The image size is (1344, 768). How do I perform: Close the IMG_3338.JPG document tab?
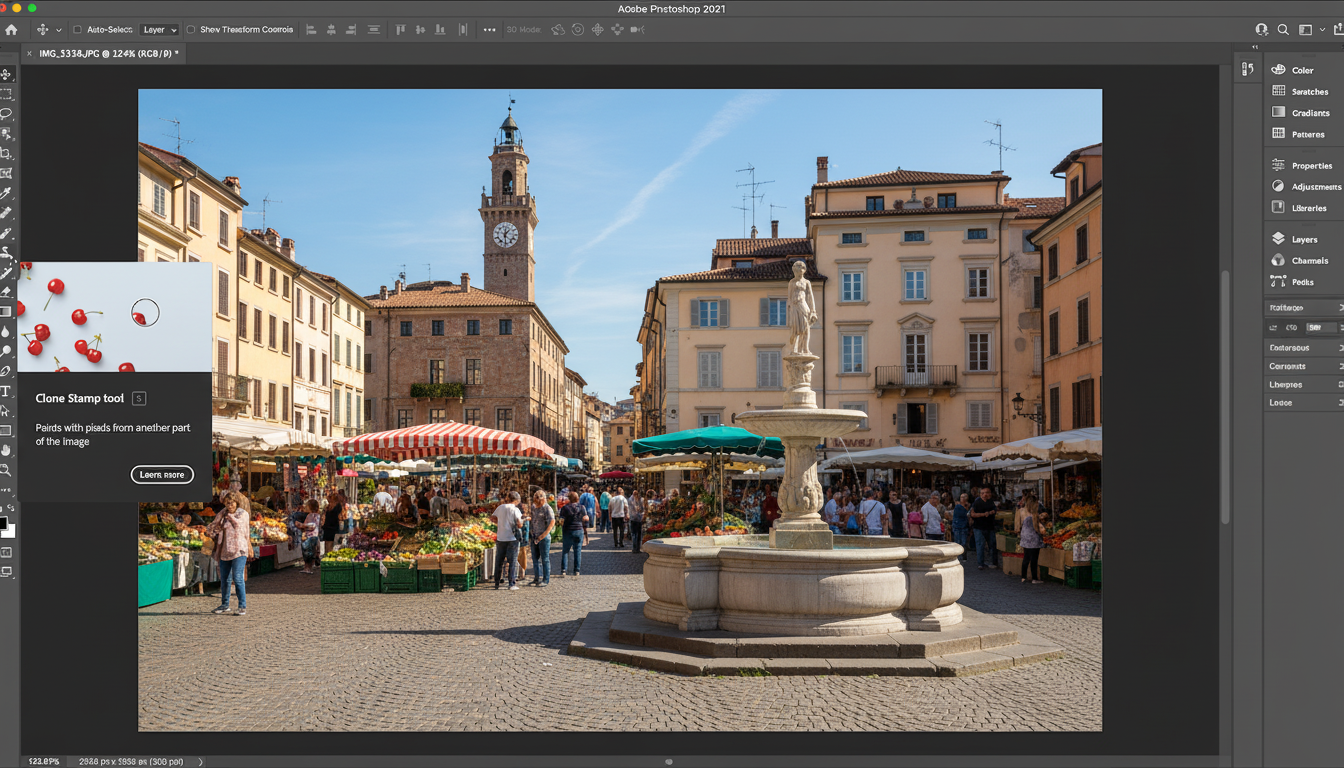click(29, 53)
